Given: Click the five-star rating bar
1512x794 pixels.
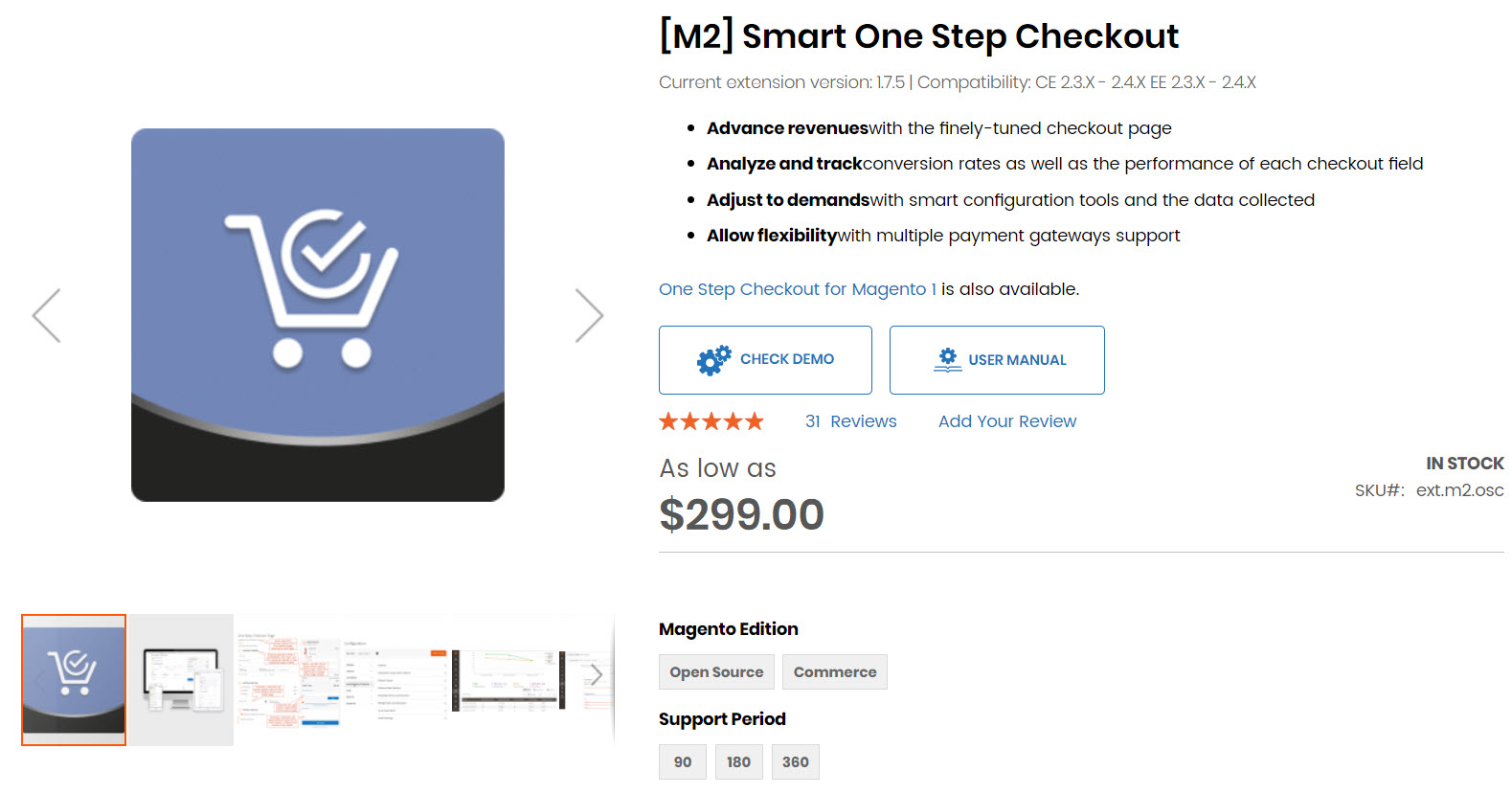Looking at the screenshot, I should click(711, 420).
